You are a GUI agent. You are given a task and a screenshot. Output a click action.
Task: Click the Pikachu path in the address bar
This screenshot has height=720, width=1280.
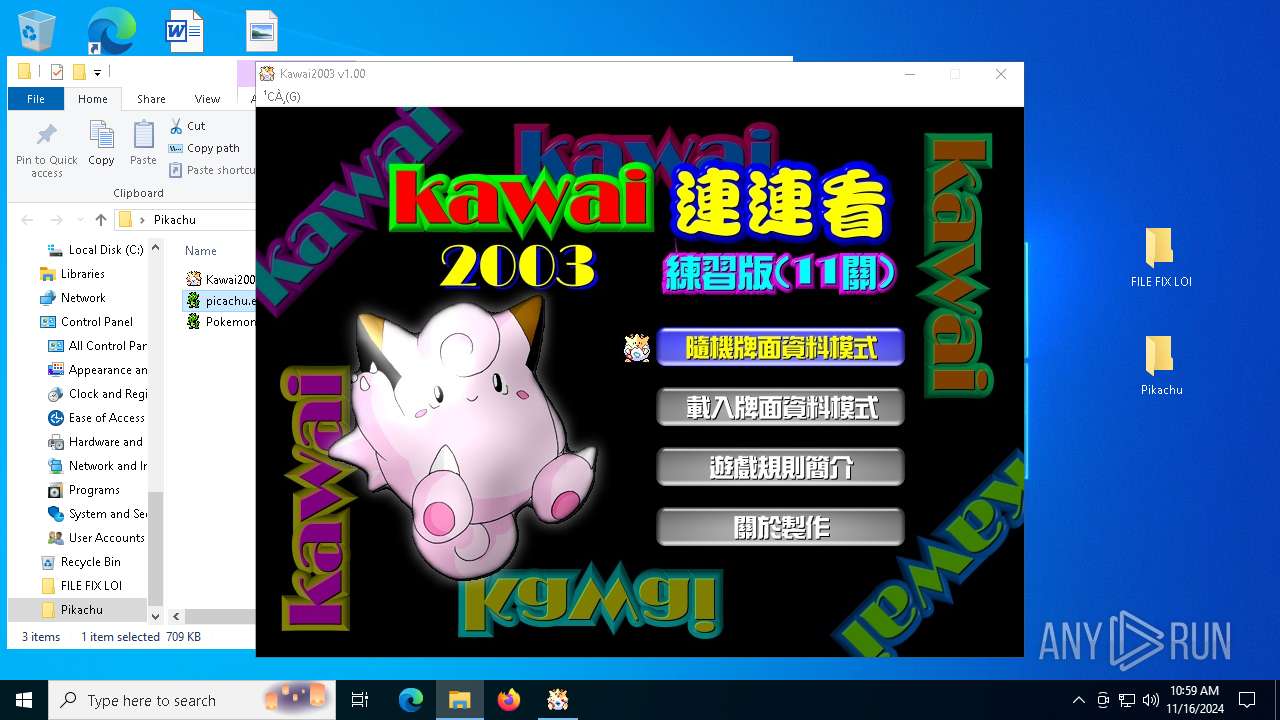pyautogui.click(x=175, y=220)
